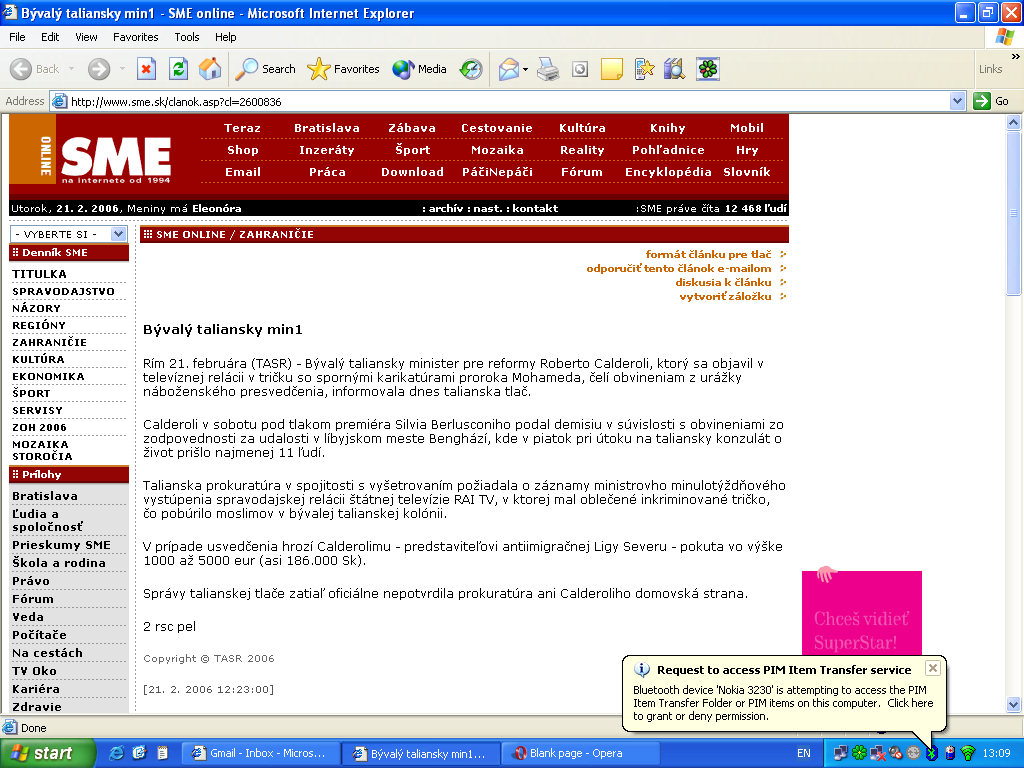Viewport: 1024px width, 768px height.
Task: Switch to Blank page - Opera taskbar button
Action: click(579, 753)
